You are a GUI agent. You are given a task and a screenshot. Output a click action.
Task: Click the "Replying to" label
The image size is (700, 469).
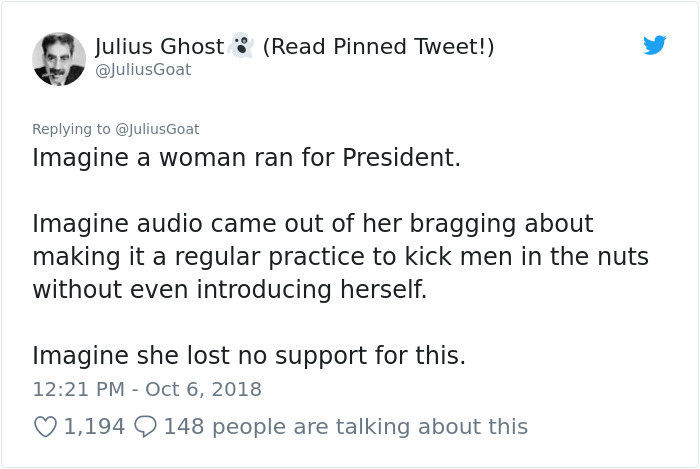(72, 129)
